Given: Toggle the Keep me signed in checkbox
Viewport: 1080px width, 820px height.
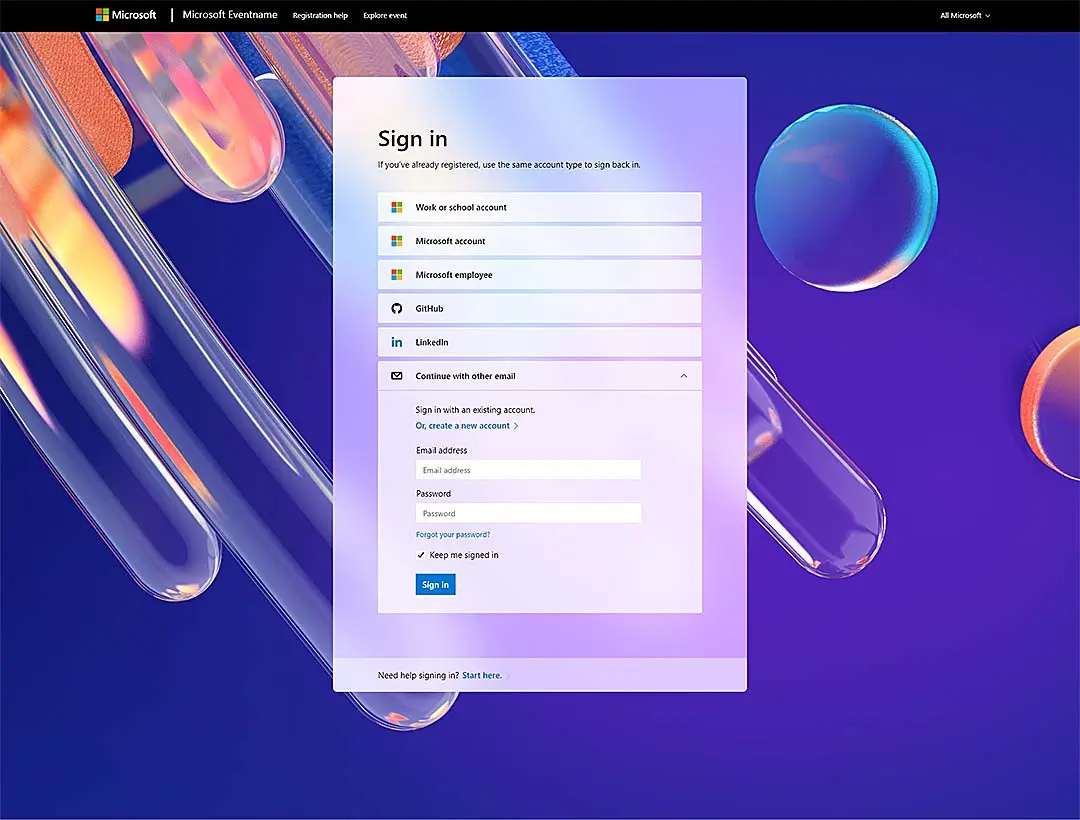Looking at the screenshot, I should [x=421, y=554].
